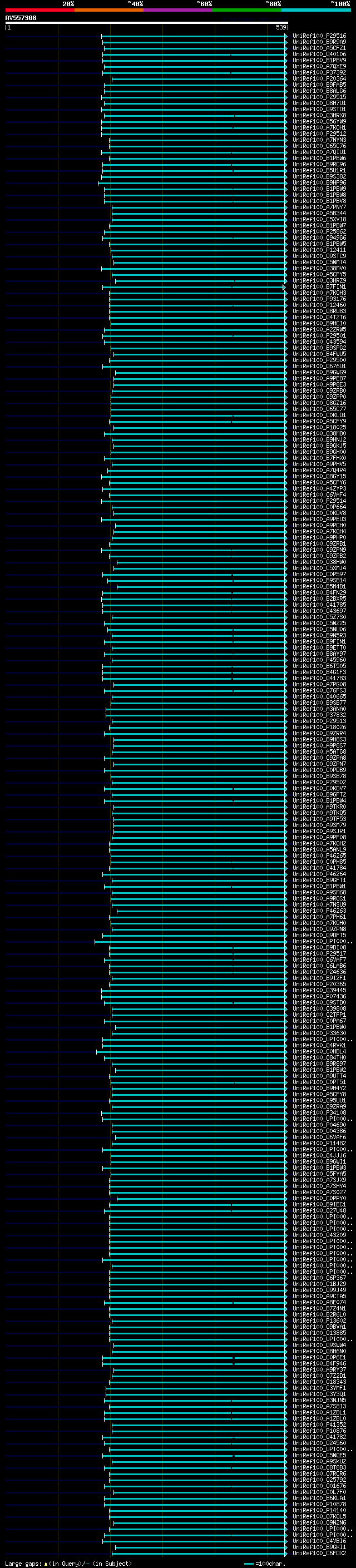Select the UniRef100_B3NJN5 label
Image resolution: width=356 pixels, height=1568 pixels.
pos(319,1400)
